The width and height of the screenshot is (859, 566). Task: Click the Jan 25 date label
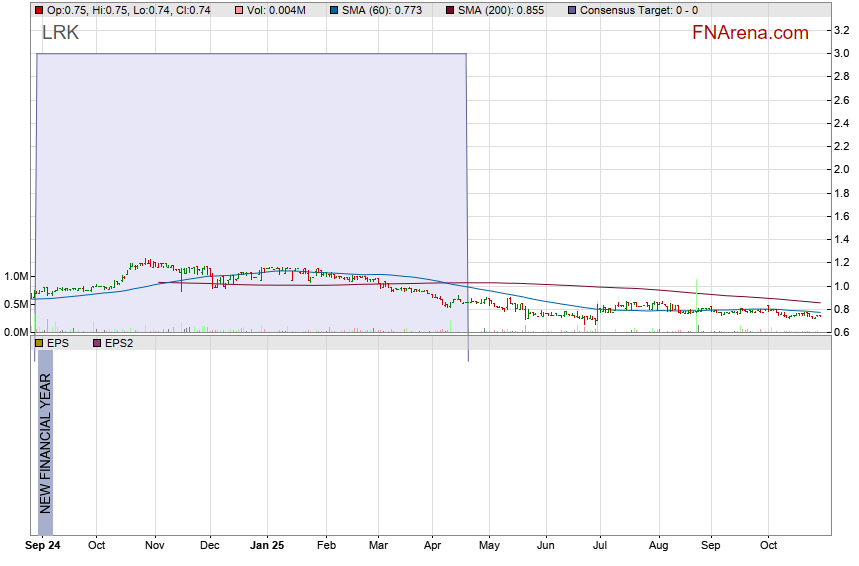point(267,546)
